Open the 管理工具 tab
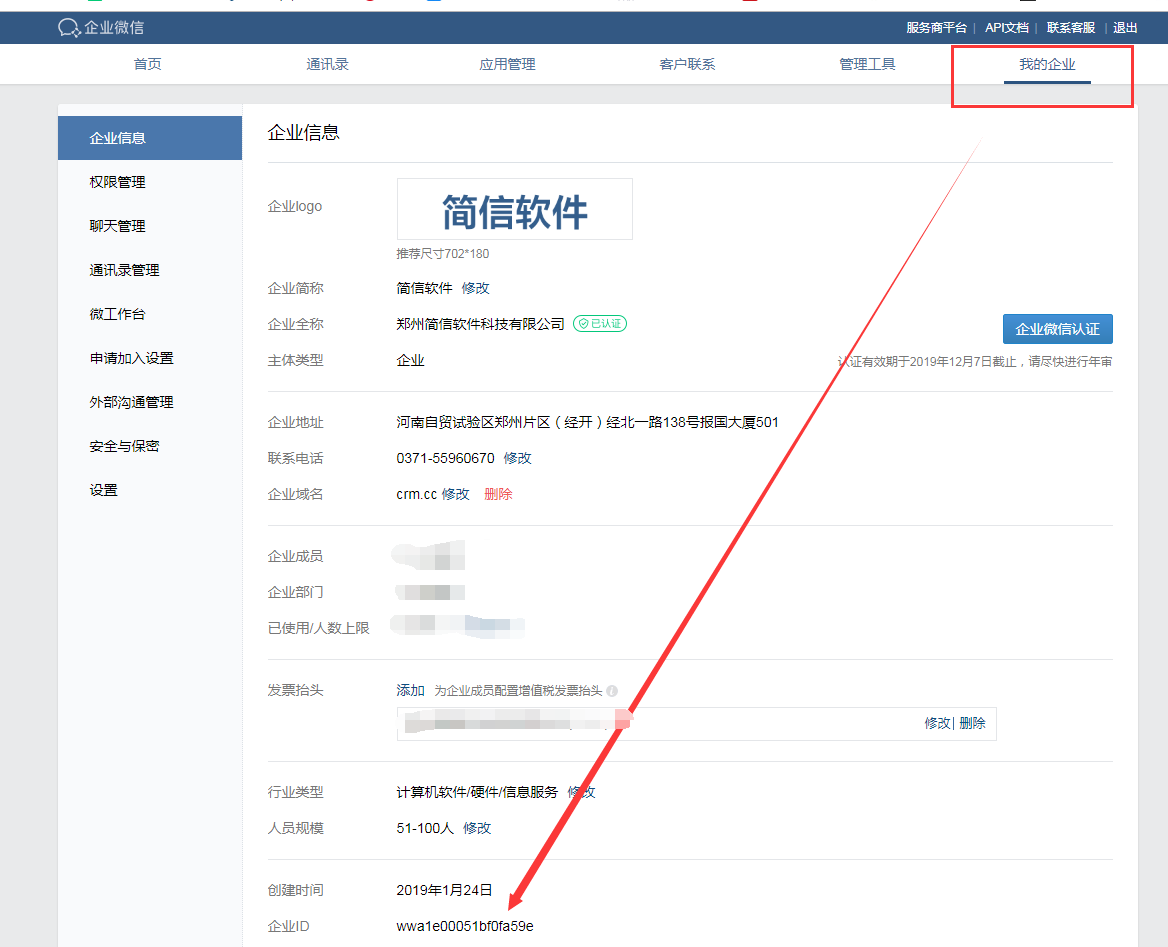Screen dimensions: 1168x947 click(x=867, y=64)
